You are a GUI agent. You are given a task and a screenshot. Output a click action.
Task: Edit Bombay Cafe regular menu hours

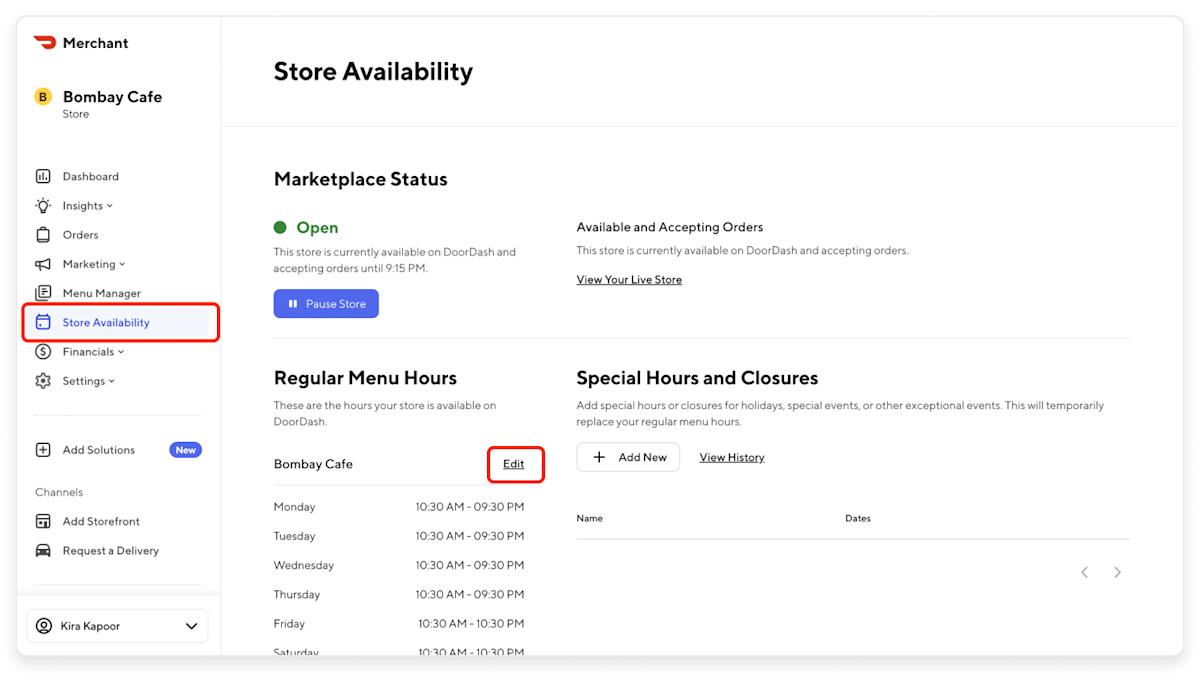click(x=513, y=464)
